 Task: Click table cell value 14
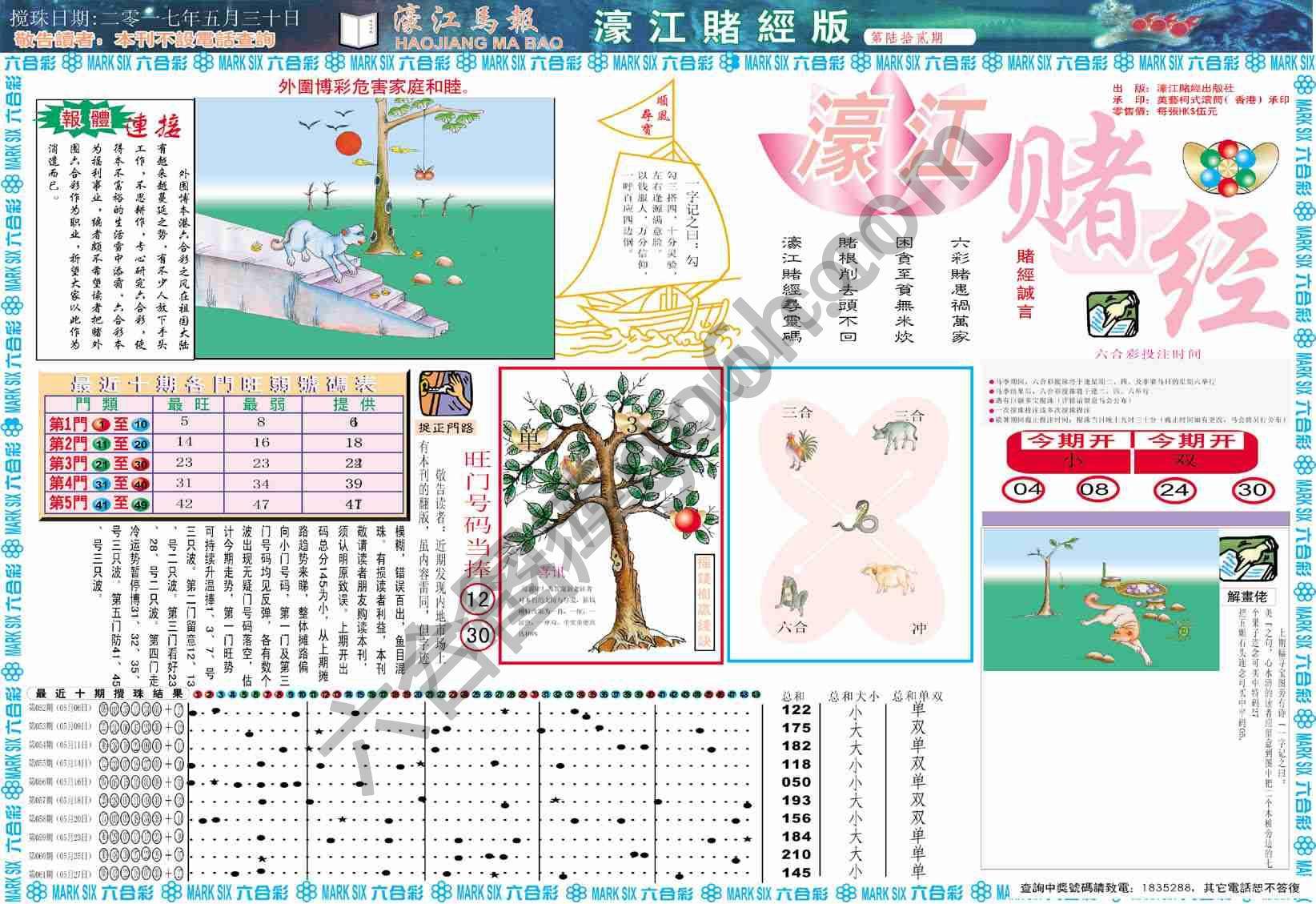pyautogui.click(x=185, y=441)
